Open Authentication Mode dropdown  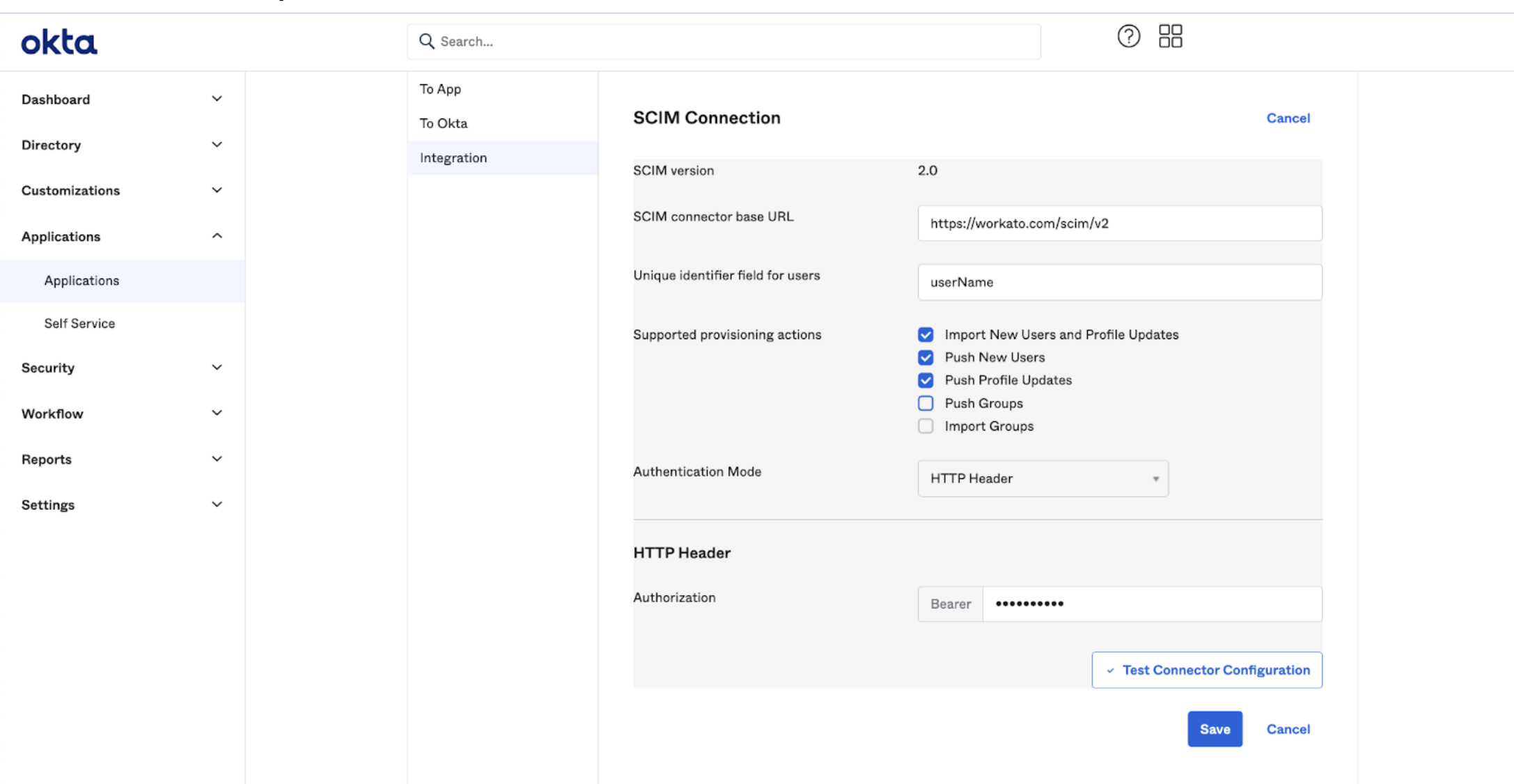(x=1043, y=479)
